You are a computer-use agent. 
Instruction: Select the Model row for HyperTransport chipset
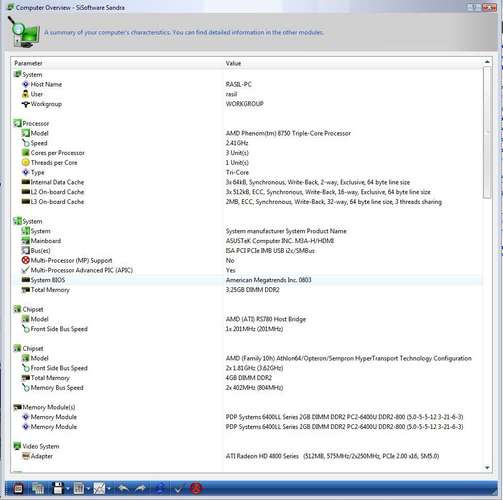[247, 358]
